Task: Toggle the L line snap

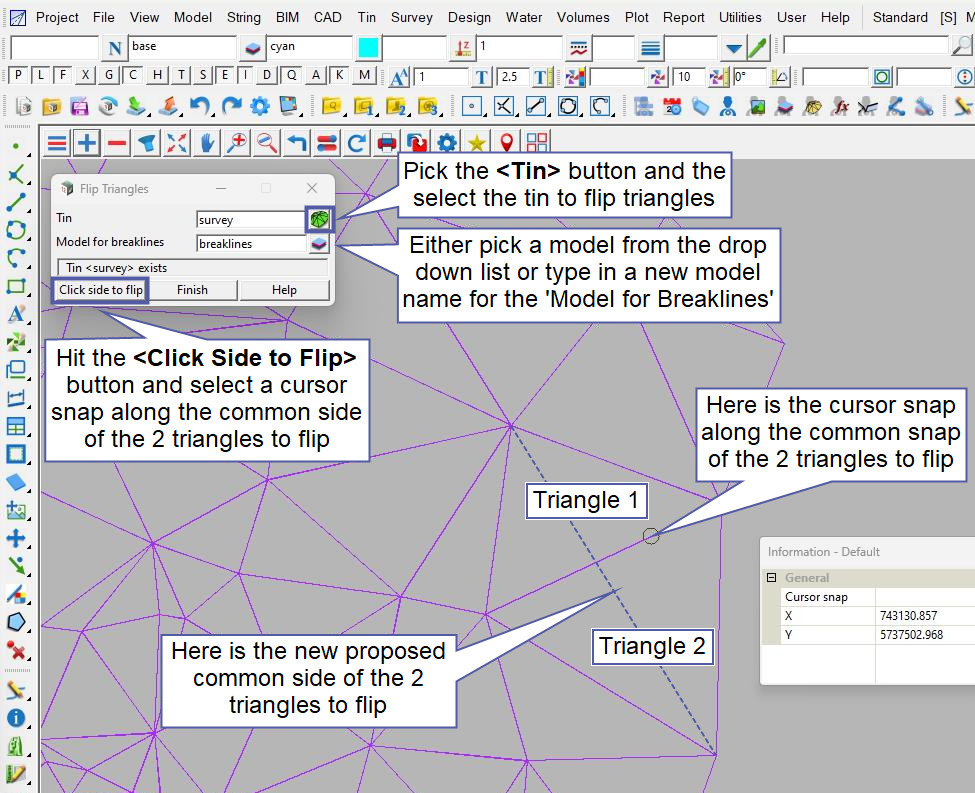Action: (40, 76)
